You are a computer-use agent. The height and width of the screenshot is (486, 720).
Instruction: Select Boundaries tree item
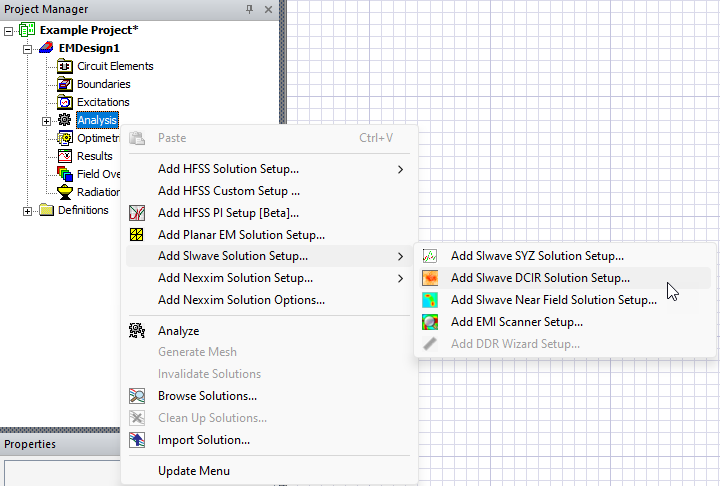(104, 84)
